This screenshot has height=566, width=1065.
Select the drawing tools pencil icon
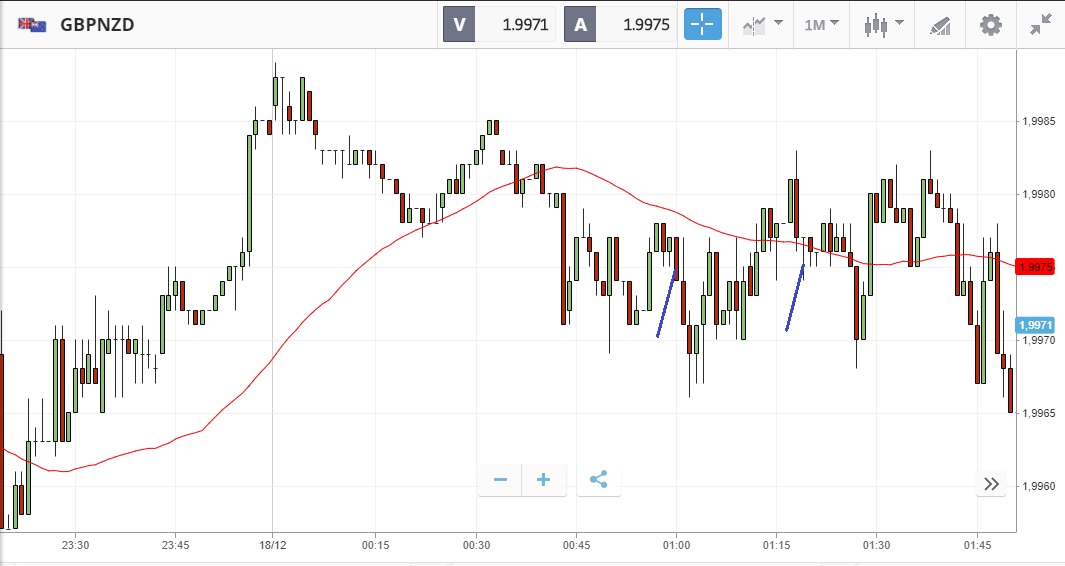pos(940,25)
